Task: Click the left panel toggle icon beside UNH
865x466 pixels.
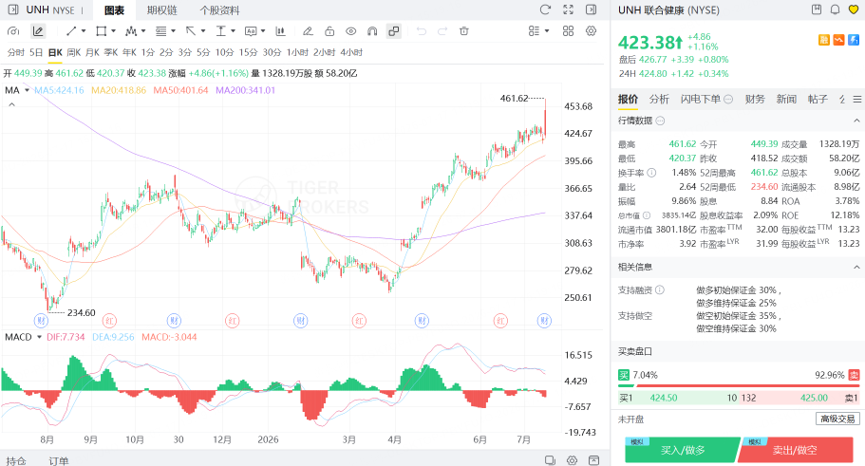Action: click(13, 10)
